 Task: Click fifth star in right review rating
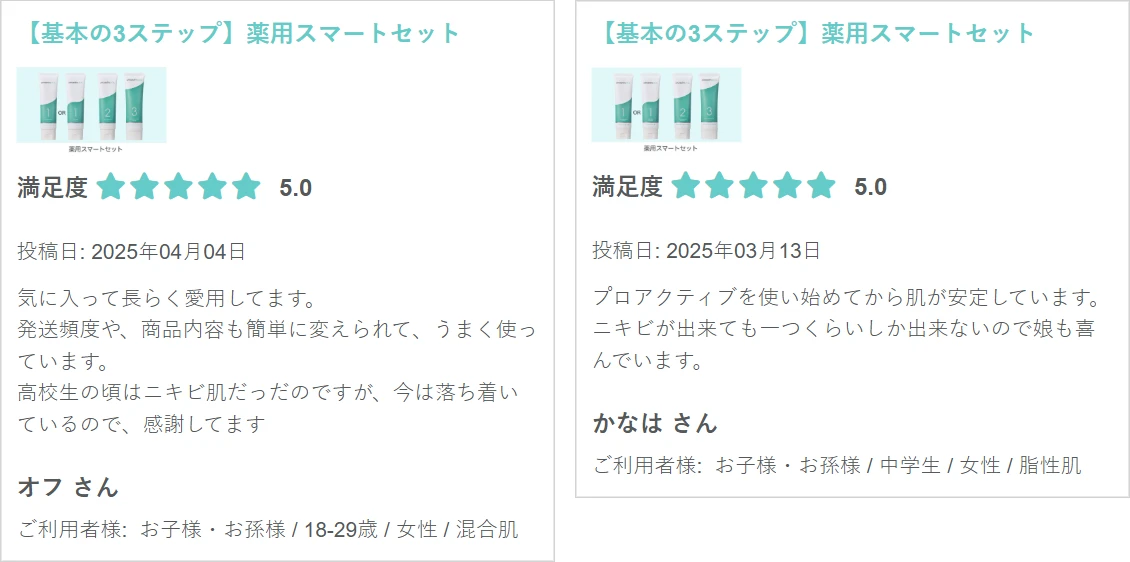click(822, 186)
